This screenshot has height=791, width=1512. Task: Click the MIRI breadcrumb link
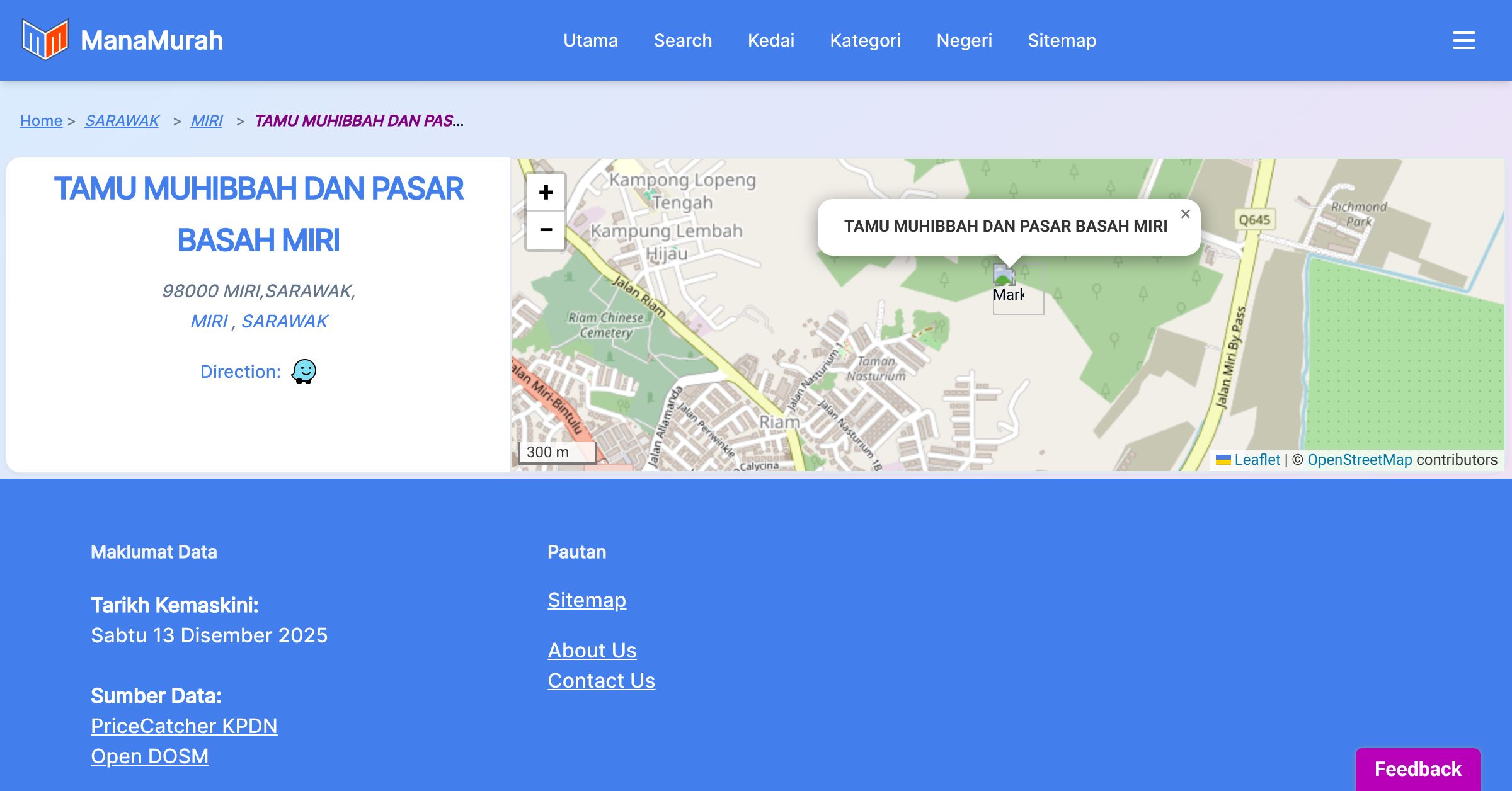tap(207, 120)
